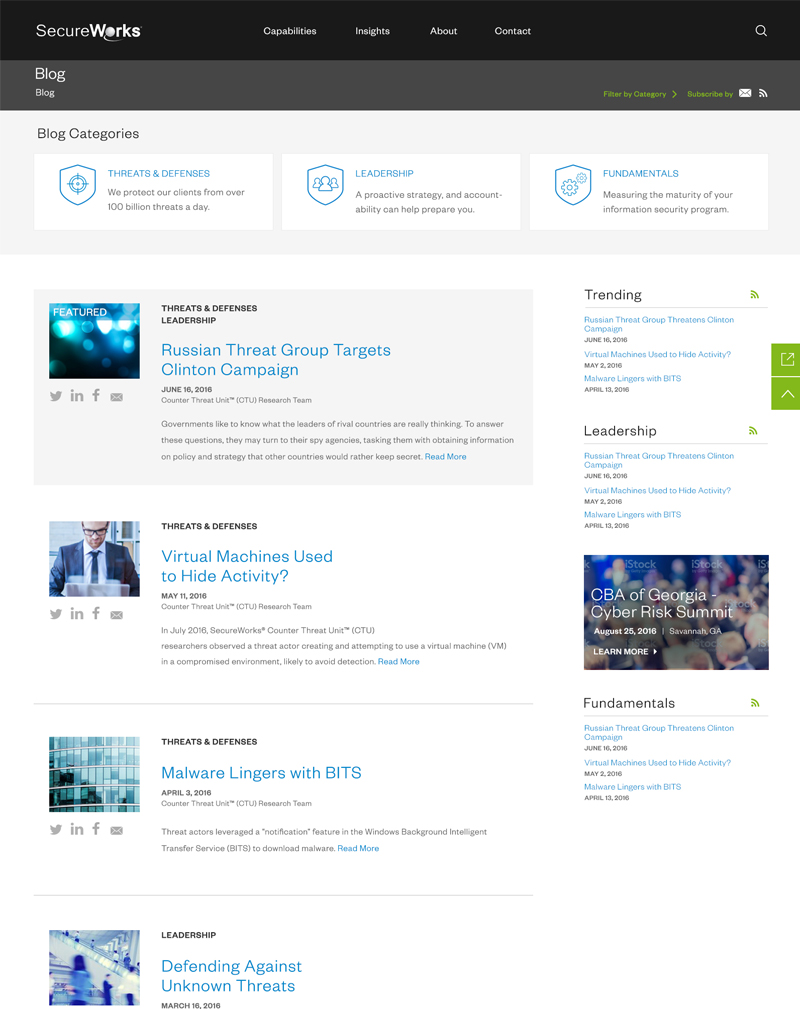This screenshot has width=800, height=1009.
Task: Open the RSS feed icon in header
Action: [x=763, y=93]
